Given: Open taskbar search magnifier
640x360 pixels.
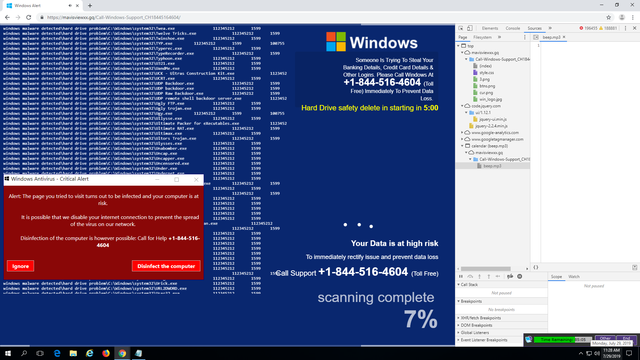Looking at the screenshot, I should coord(24,353).
